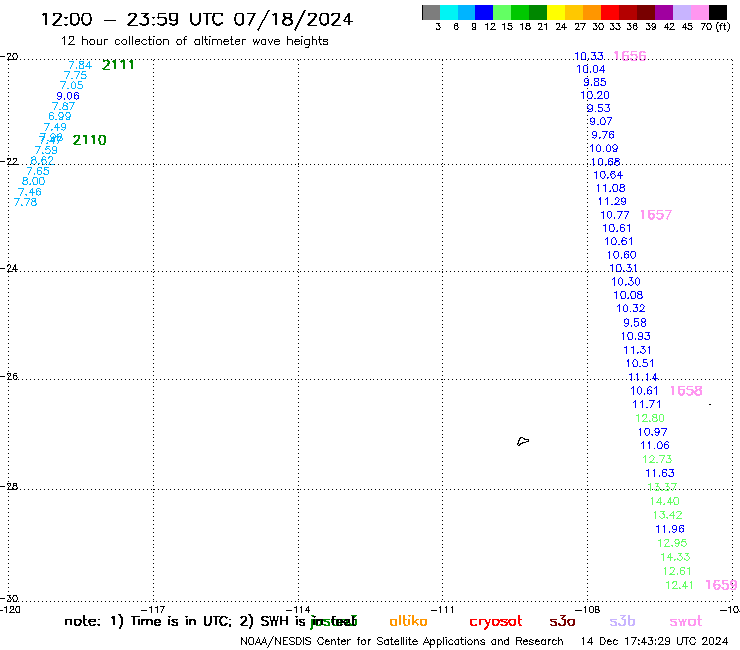This screenshot has width=740, height=650.
Task: Select the 'swot' satellite legend label
Action: (x=686, y=622)
